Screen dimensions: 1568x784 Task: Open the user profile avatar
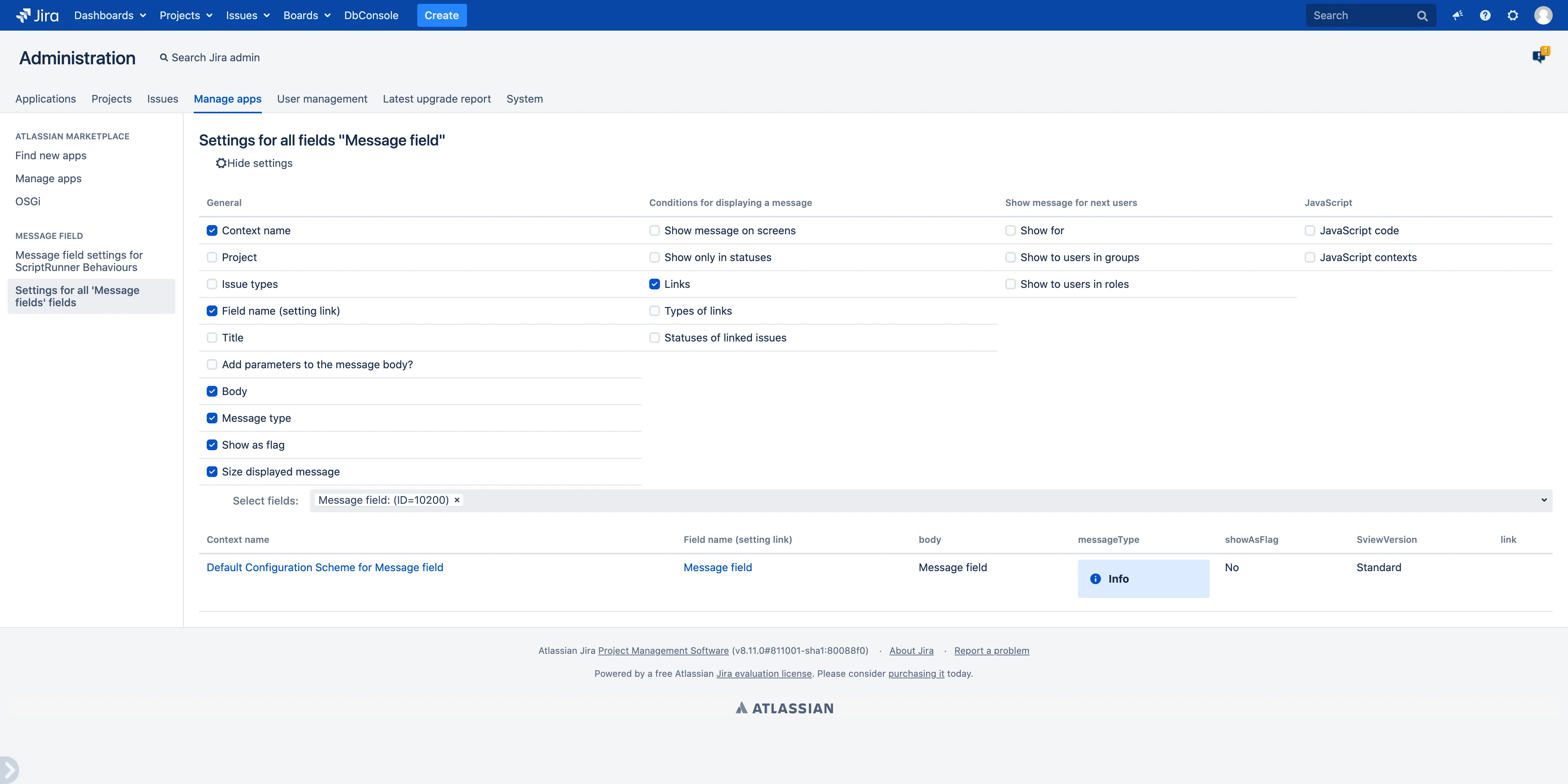pos(1543,15)
